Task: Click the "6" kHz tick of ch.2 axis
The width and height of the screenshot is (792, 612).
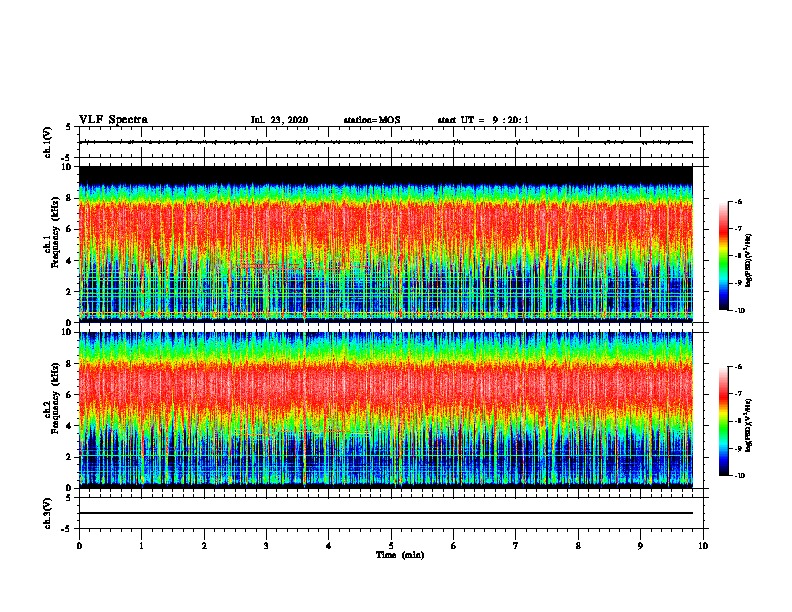Action: (69, 395)
